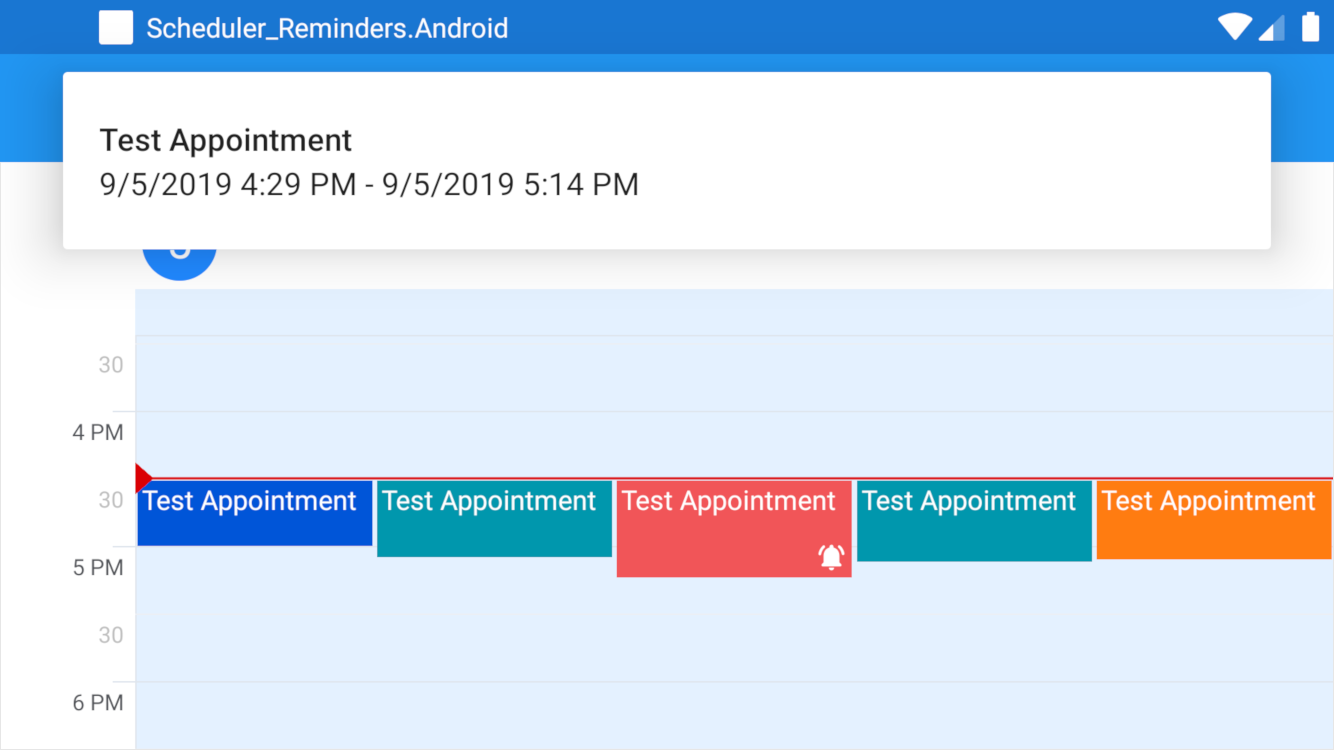Select the second teal Test Appointment block
Viewport: 1334px width, 750px height.
click(974, 518)
